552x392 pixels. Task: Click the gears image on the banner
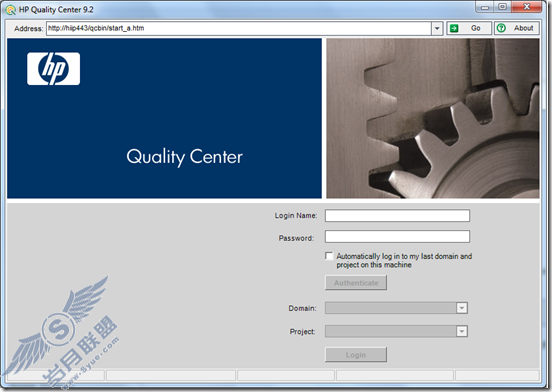coord(433,118)
